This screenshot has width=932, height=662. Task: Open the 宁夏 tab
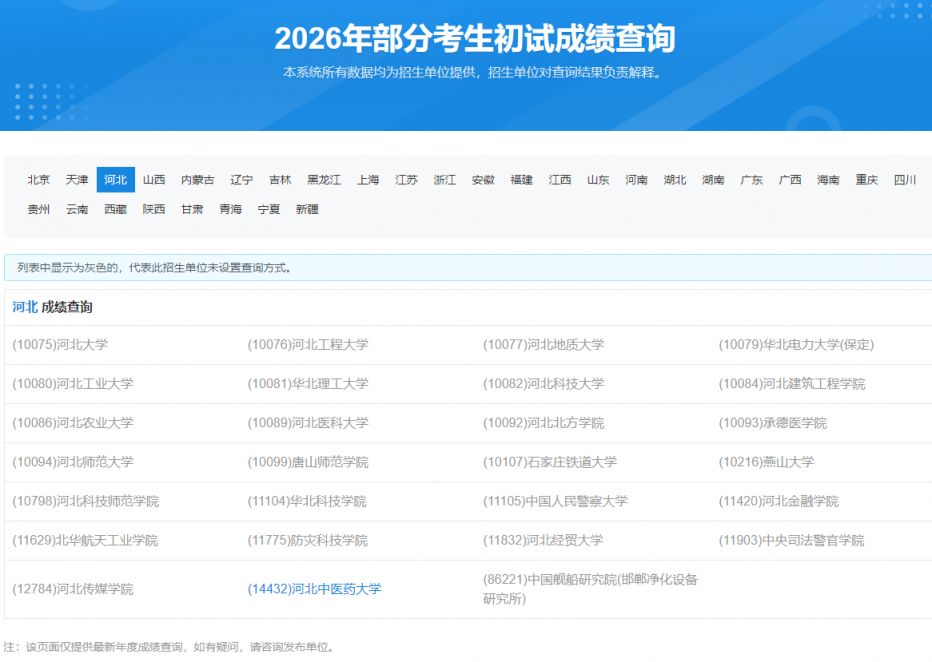269,209
